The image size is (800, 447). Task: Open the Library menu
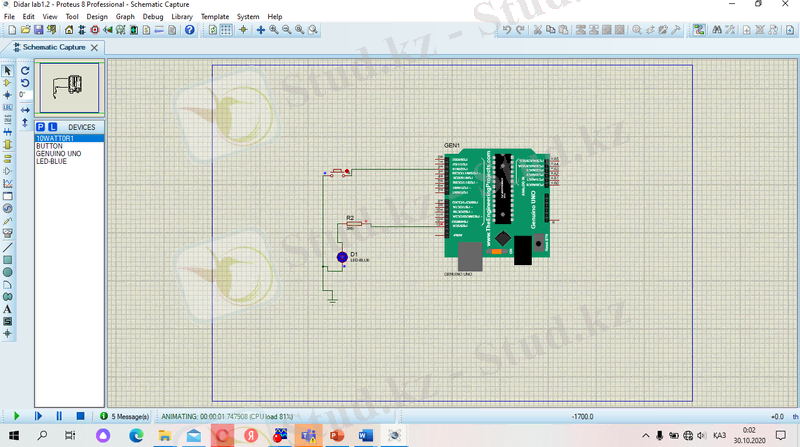point(182,17)
